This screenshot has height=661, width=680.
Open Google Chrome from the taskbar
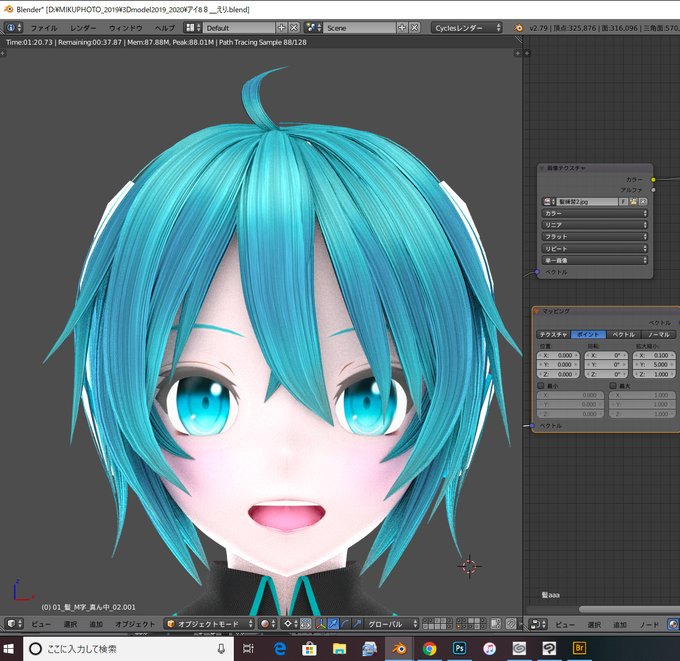click(x=429, y=648)
